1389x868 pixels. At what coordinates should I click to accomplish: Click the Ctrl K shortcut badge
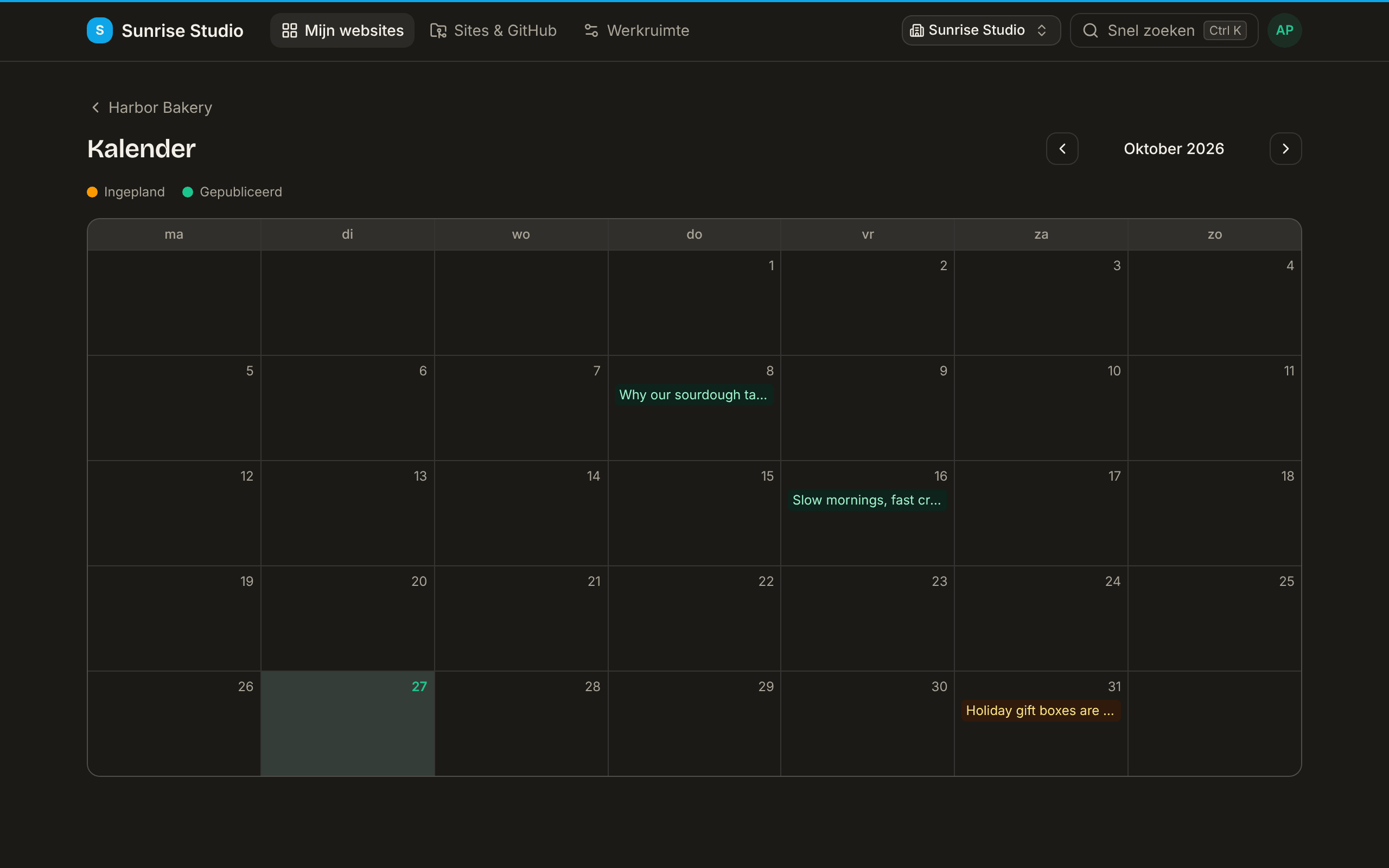[1224, 30]
